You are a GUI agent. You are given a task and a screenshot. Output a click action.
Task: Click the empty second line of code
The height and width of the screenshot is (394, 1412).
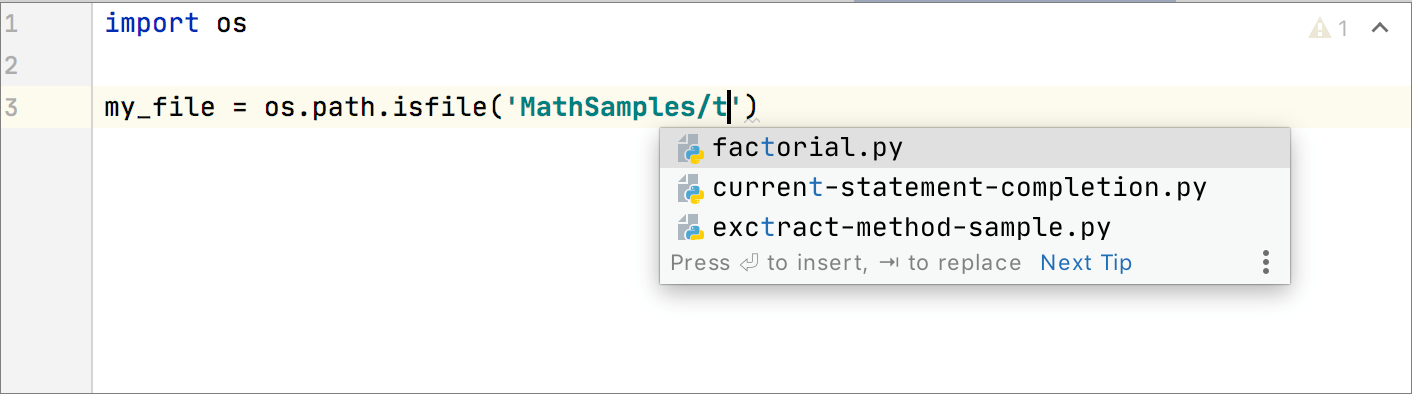[700, 66]
